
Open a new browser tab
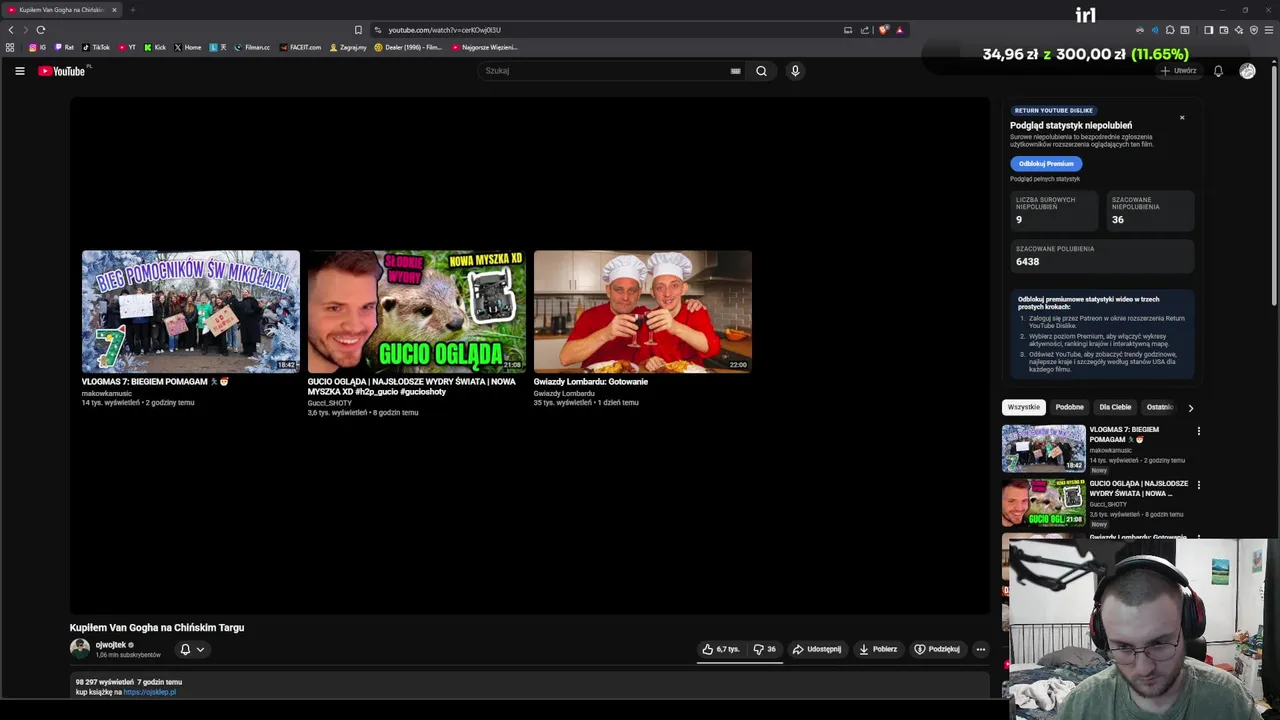[x=132, y=10]
